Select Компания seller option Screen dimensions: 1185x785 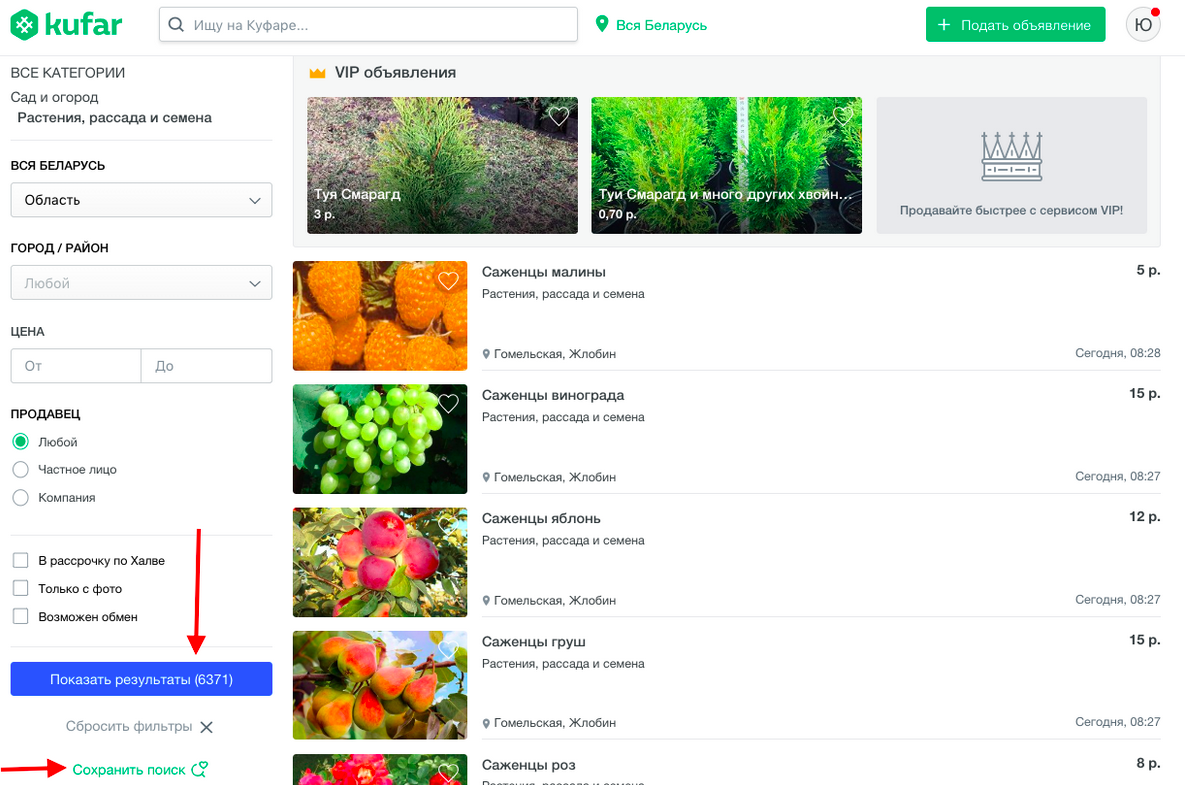(x=20, y=497)
